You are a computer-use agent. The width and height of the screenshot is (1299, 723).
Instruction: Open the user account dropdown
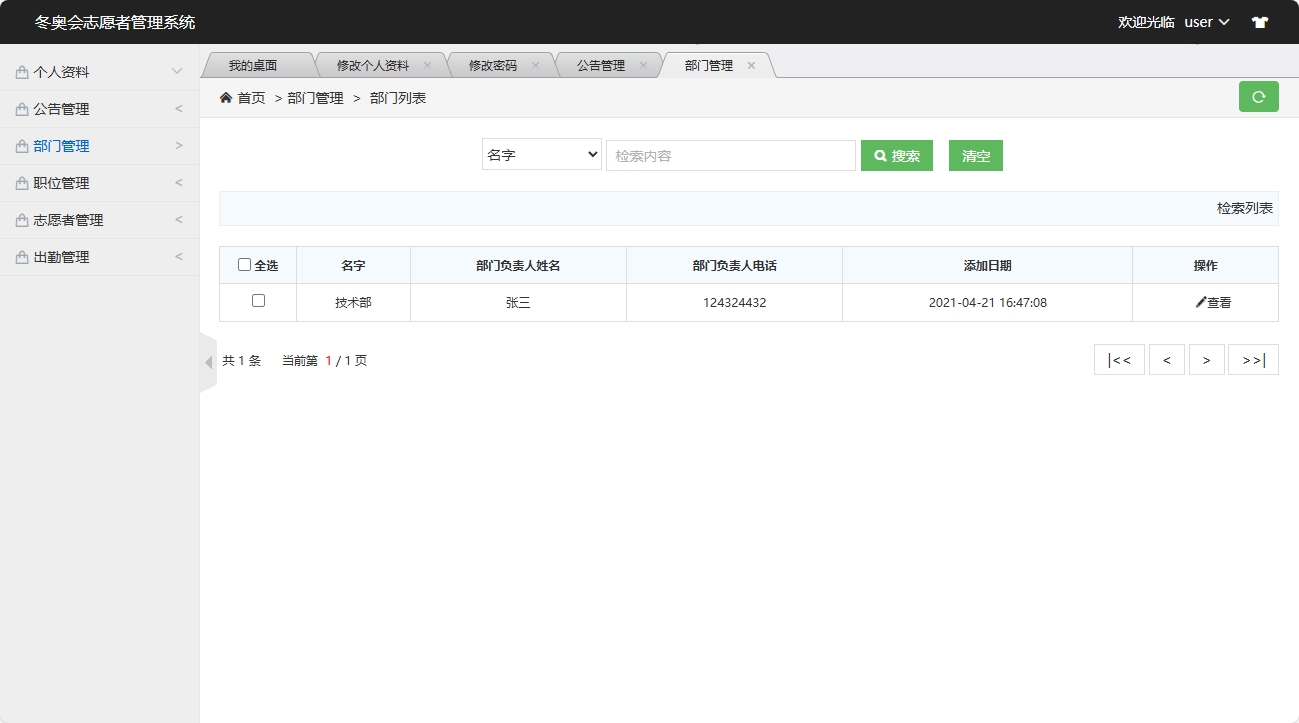(1204, 21)
